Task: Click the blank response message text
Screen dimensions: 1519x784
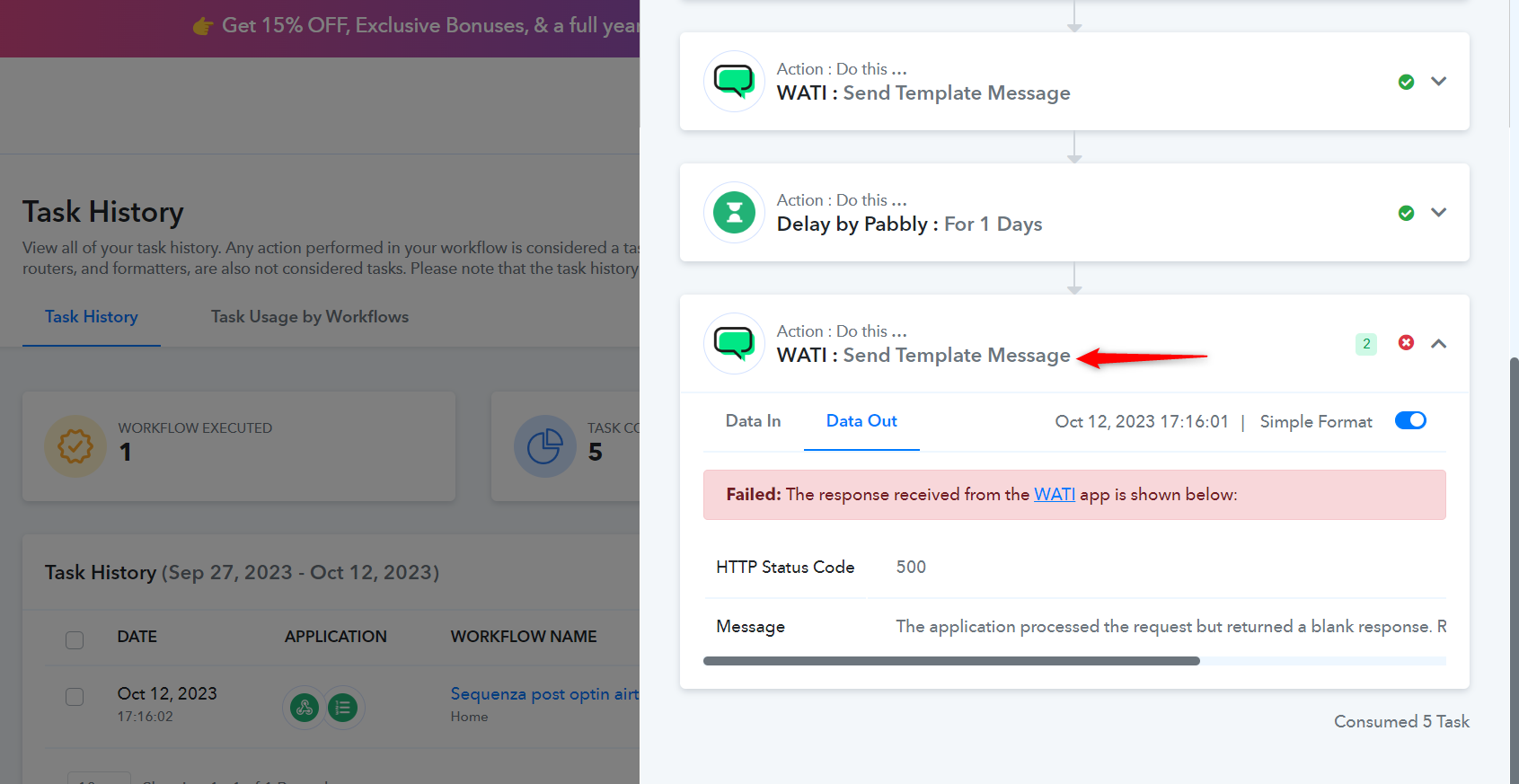Action: click(1170, 627)
